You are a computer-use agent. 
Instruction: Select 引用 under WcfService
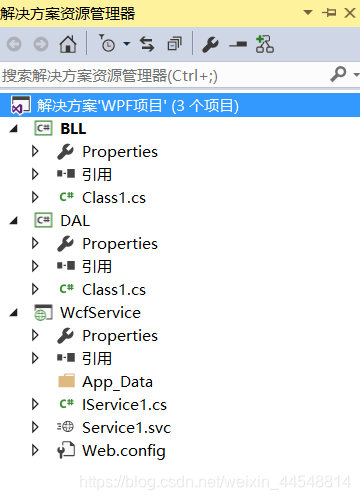[97, 359]
